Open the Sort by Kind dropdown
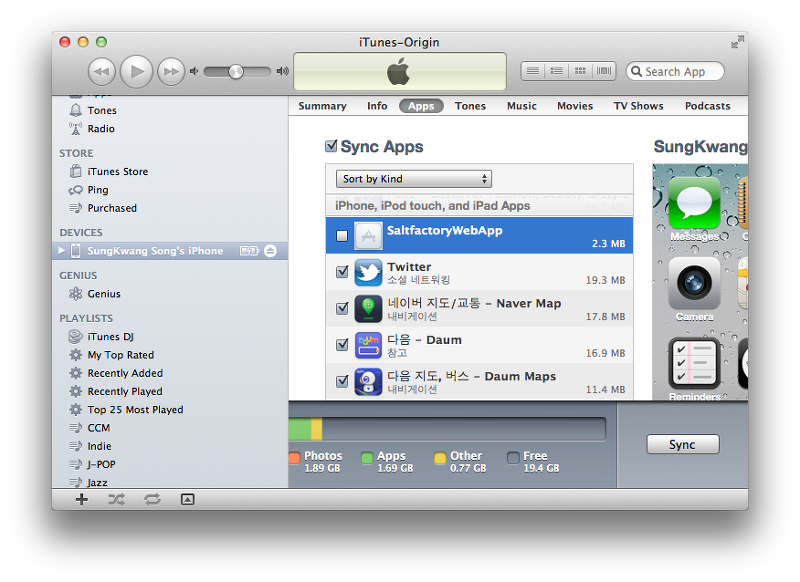This screenshot has width=800, height=582. pyautogui.click(x=414, y=179)
